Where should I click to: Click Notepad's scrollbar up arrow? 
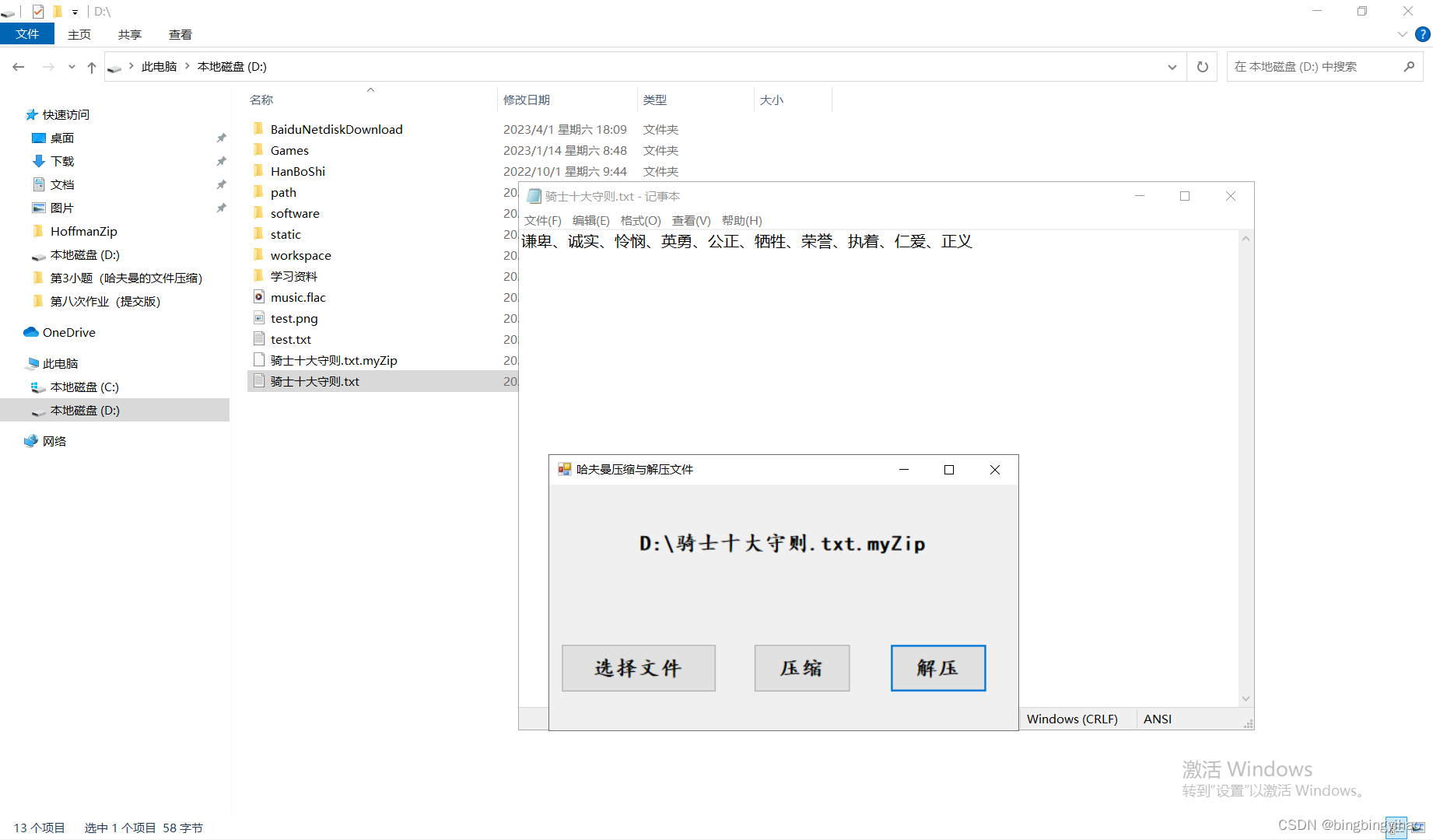[x=1246, y=239]
